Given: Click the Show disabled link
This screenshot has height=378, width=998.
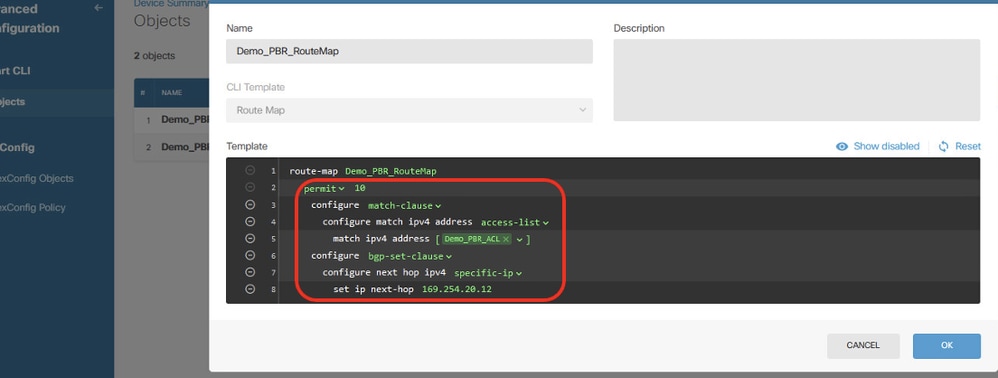Looking at the screenshot, I should [886, 146].
